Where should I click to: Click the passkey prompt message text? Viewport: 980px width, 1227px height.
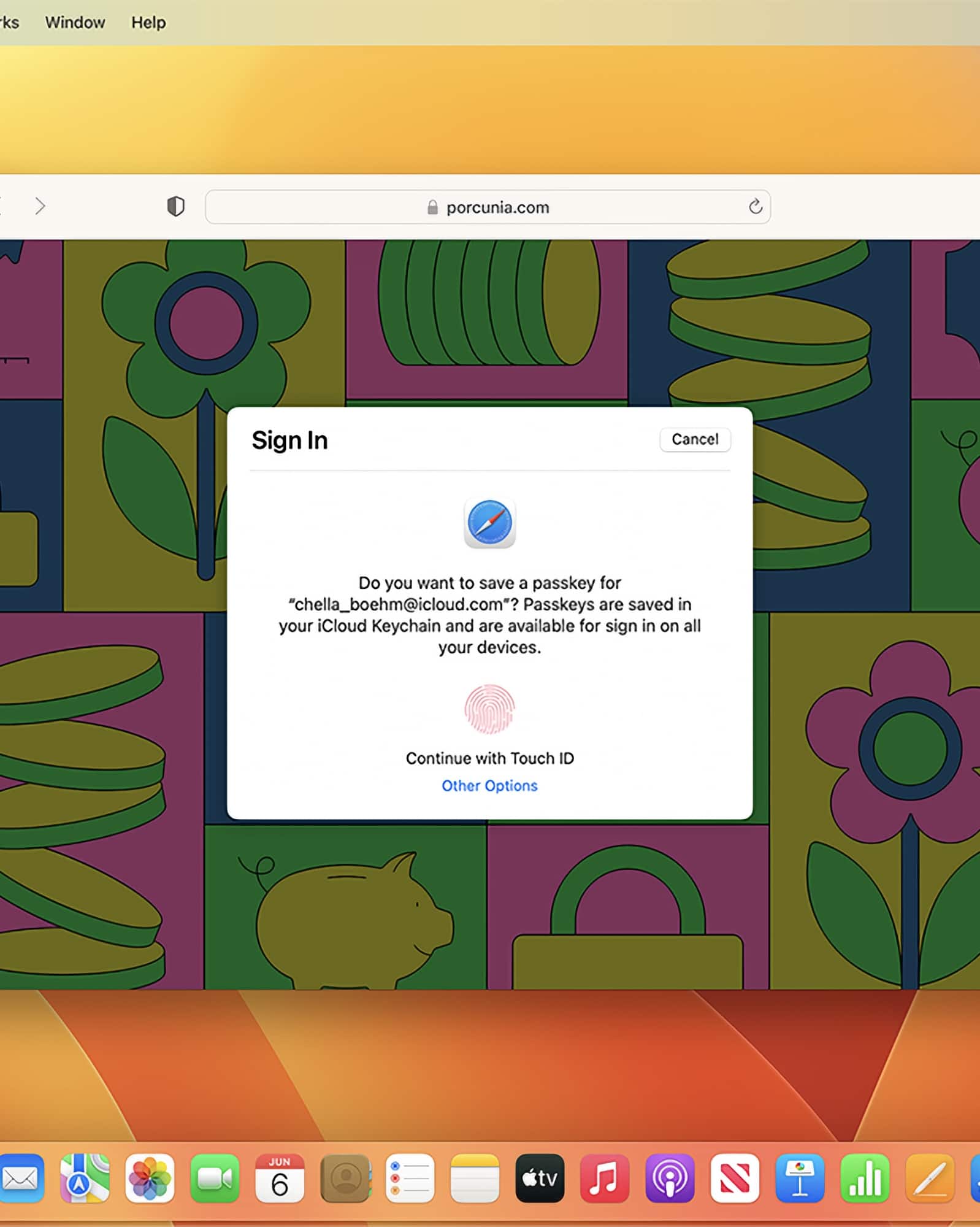[489, 615]
